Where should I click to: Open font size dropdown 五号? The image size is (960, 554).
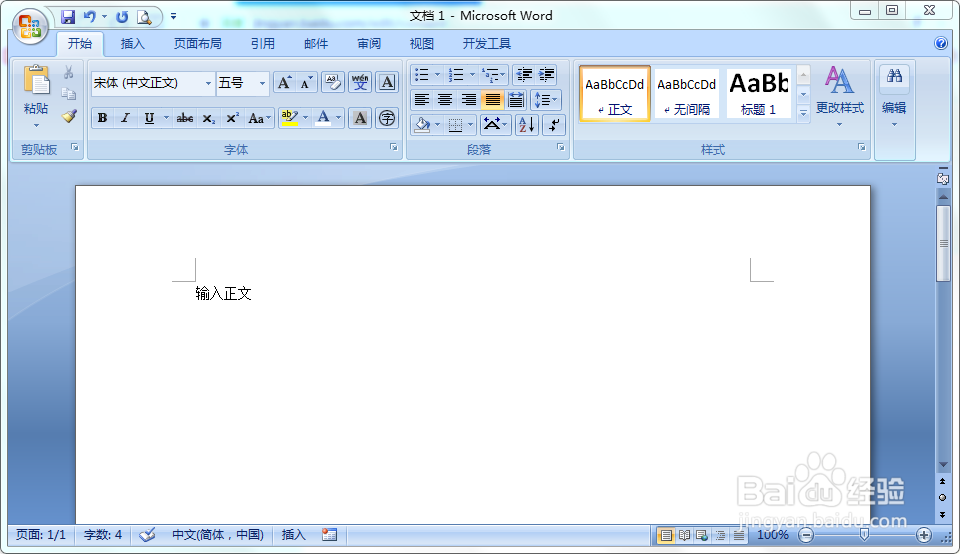click(262, 83)
